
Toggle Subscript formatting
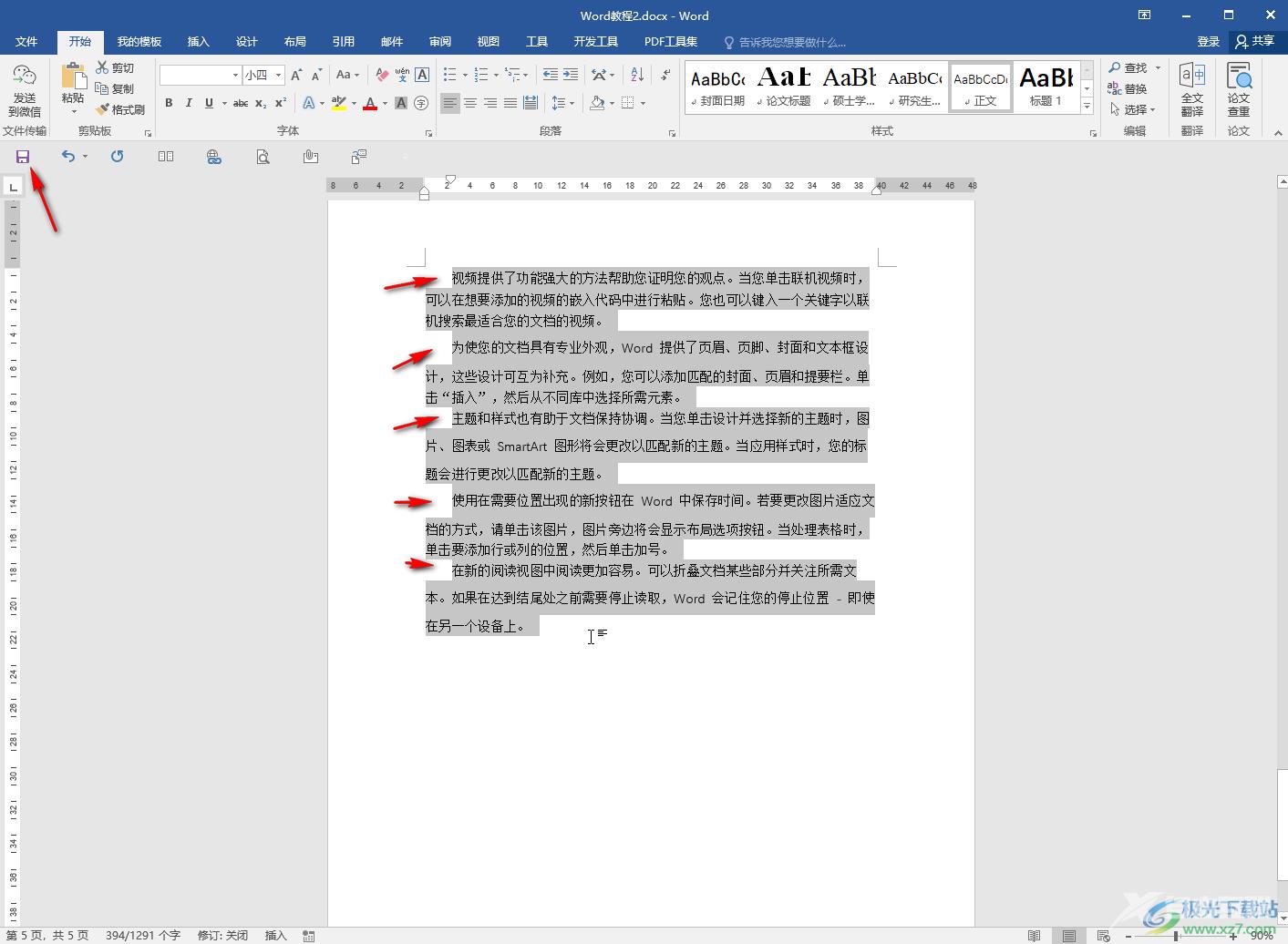(261, 103)
